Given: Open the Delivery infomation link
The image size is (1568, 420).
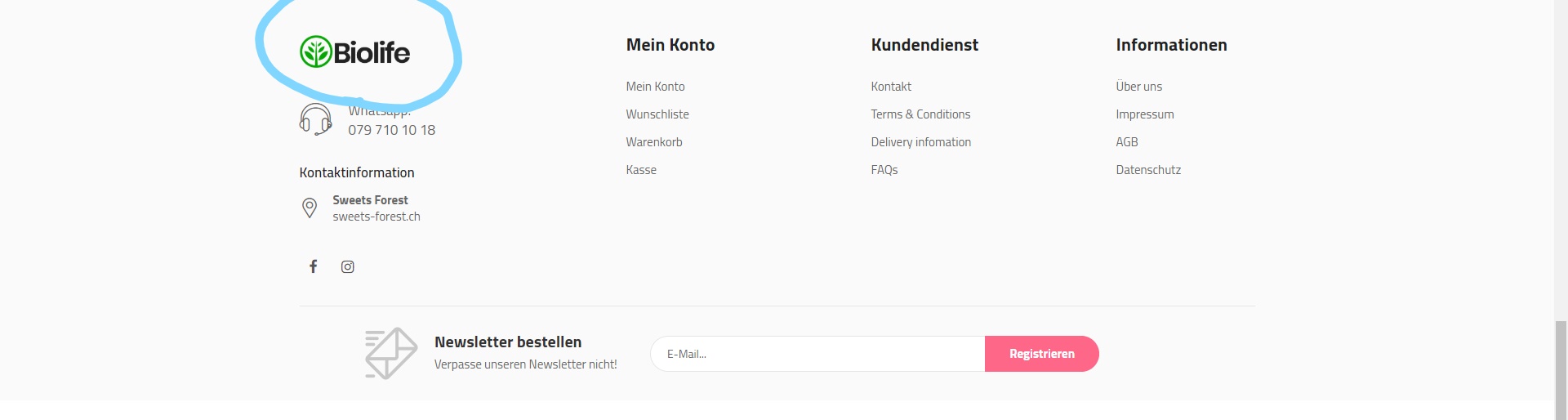Looking at the screenshot, I should (x=921, y=142).
